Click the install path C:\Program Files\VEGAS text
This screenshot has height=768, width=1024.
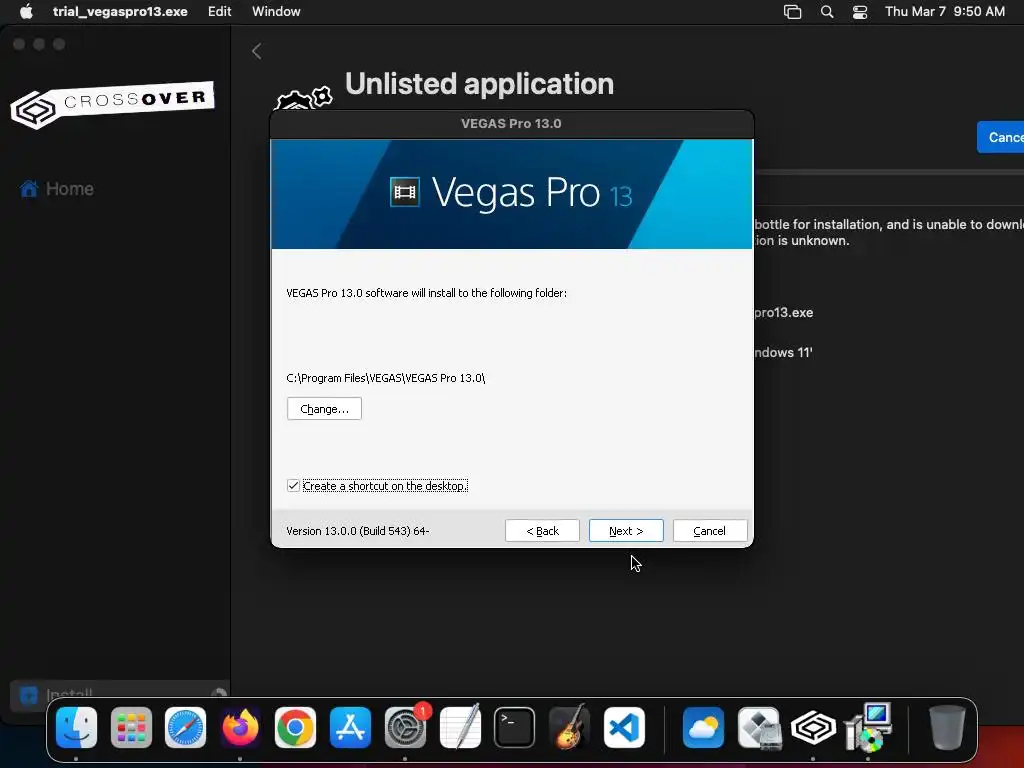point(385,378)
